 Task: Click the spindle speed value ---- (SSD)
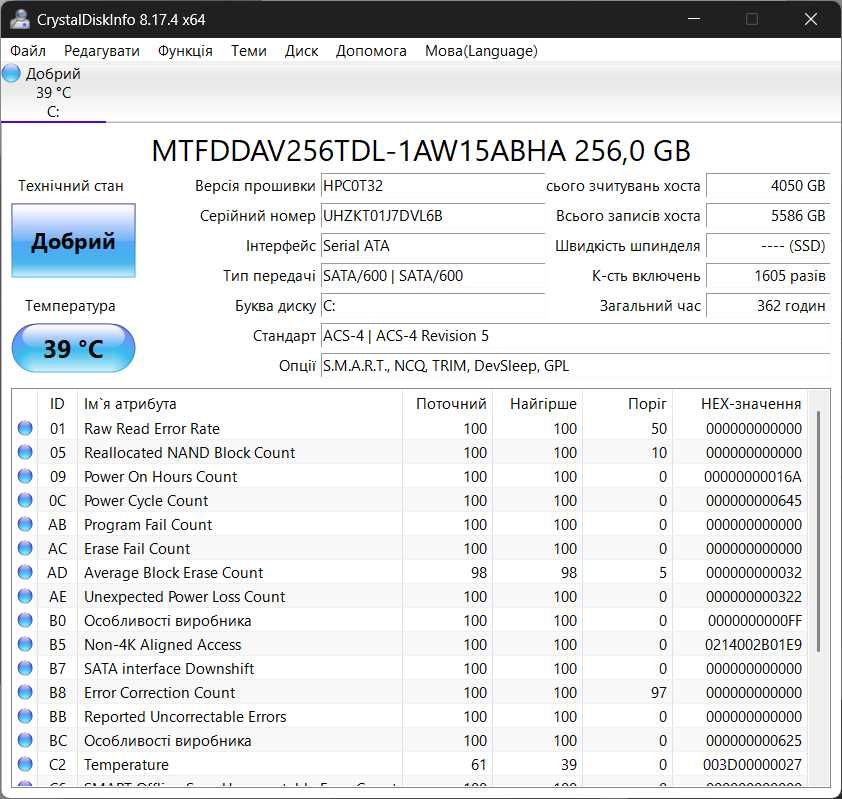click(x=768, y=246)
